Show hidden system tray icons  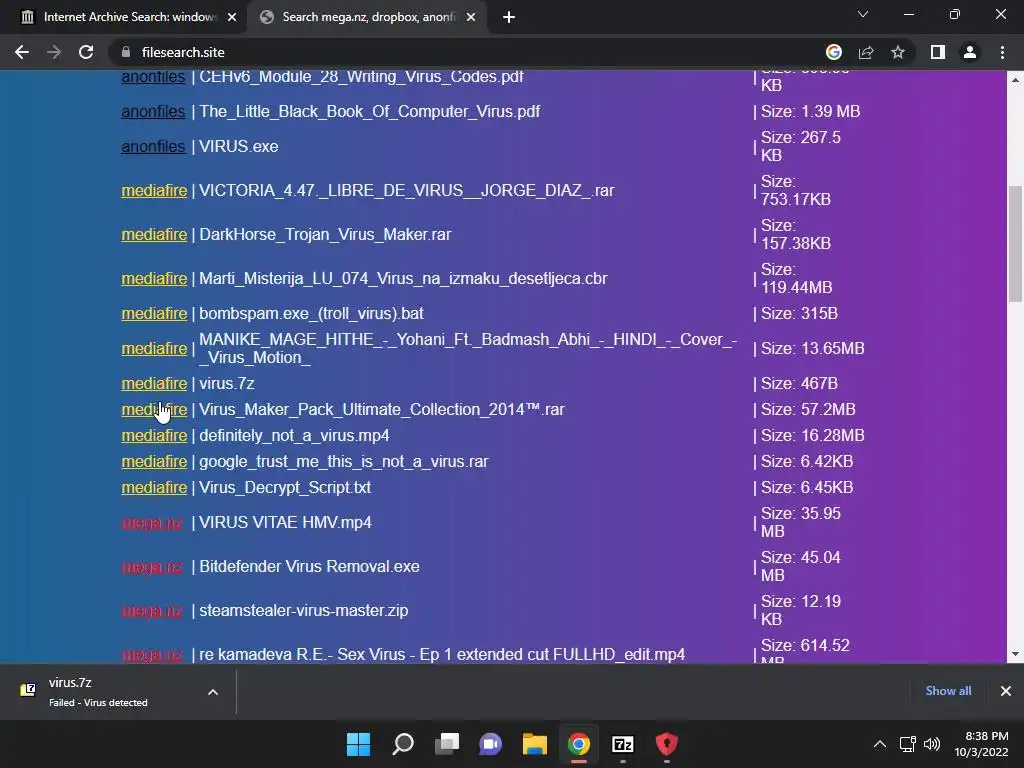coord(880,744)
